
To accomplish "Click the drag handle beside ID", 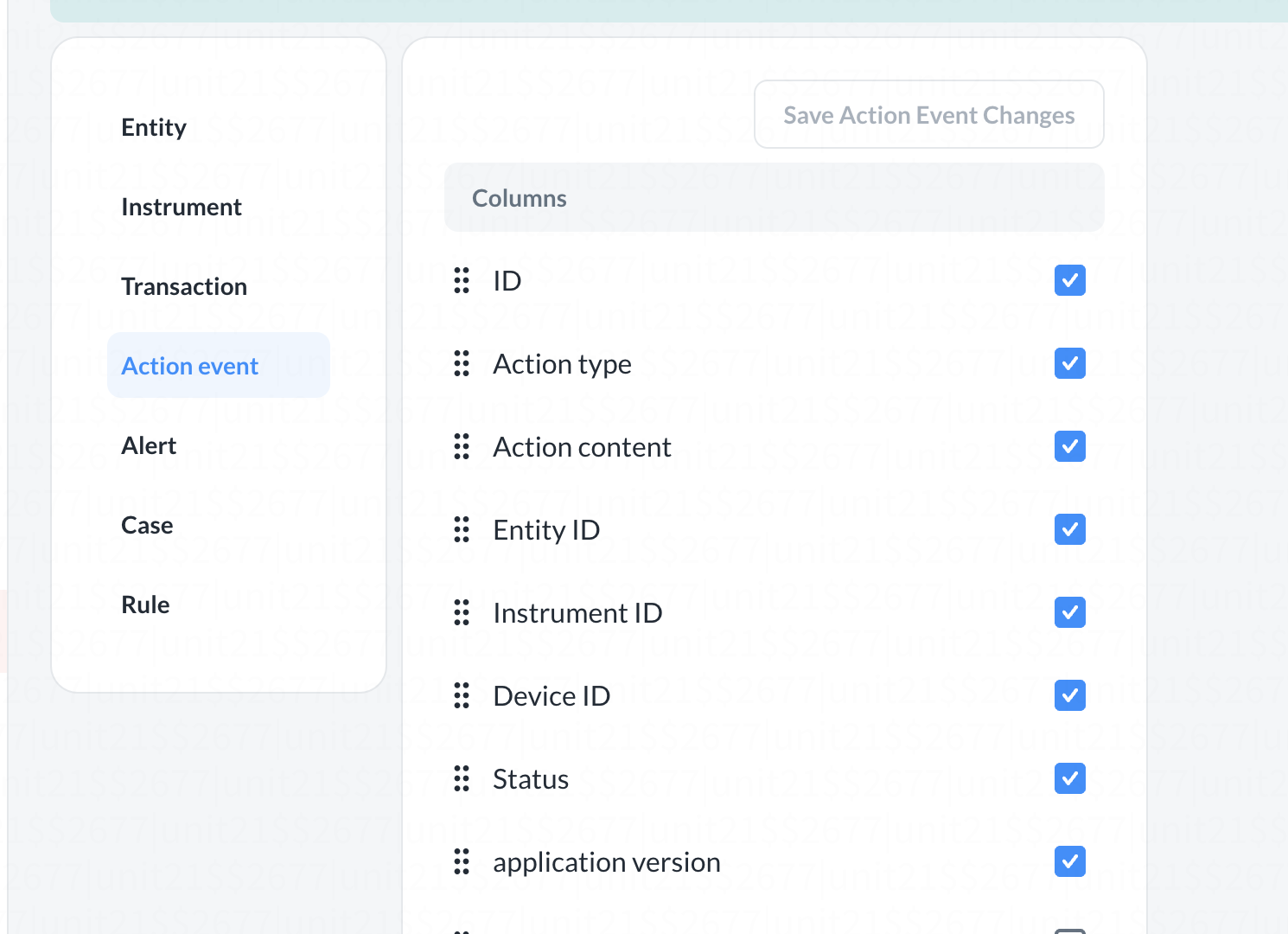I will [x=462, y=280].
